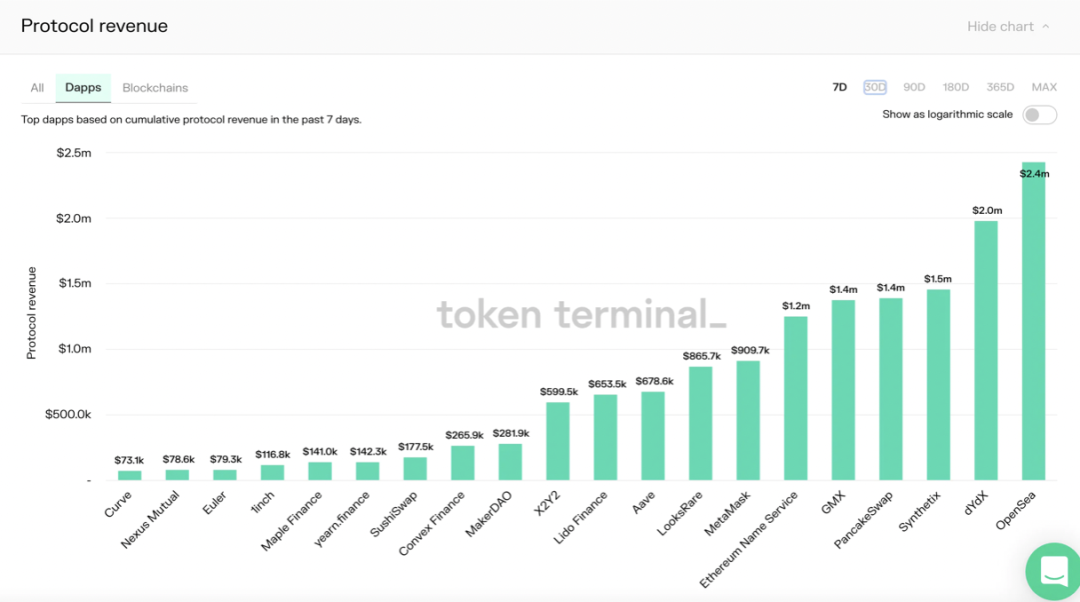
Task: Click the $653.5k value label
Action: (x=607, y=384)
